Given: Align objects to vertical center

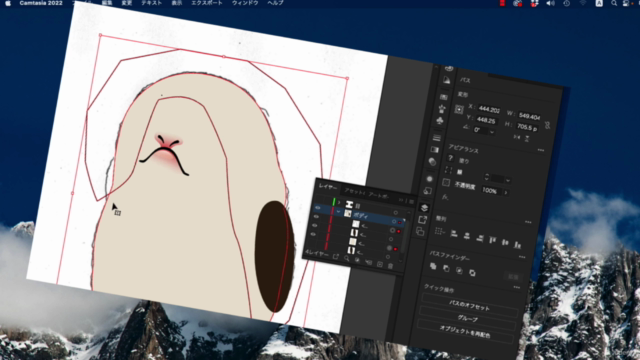Looking at the screenshot, I should [x=505, y=242].
